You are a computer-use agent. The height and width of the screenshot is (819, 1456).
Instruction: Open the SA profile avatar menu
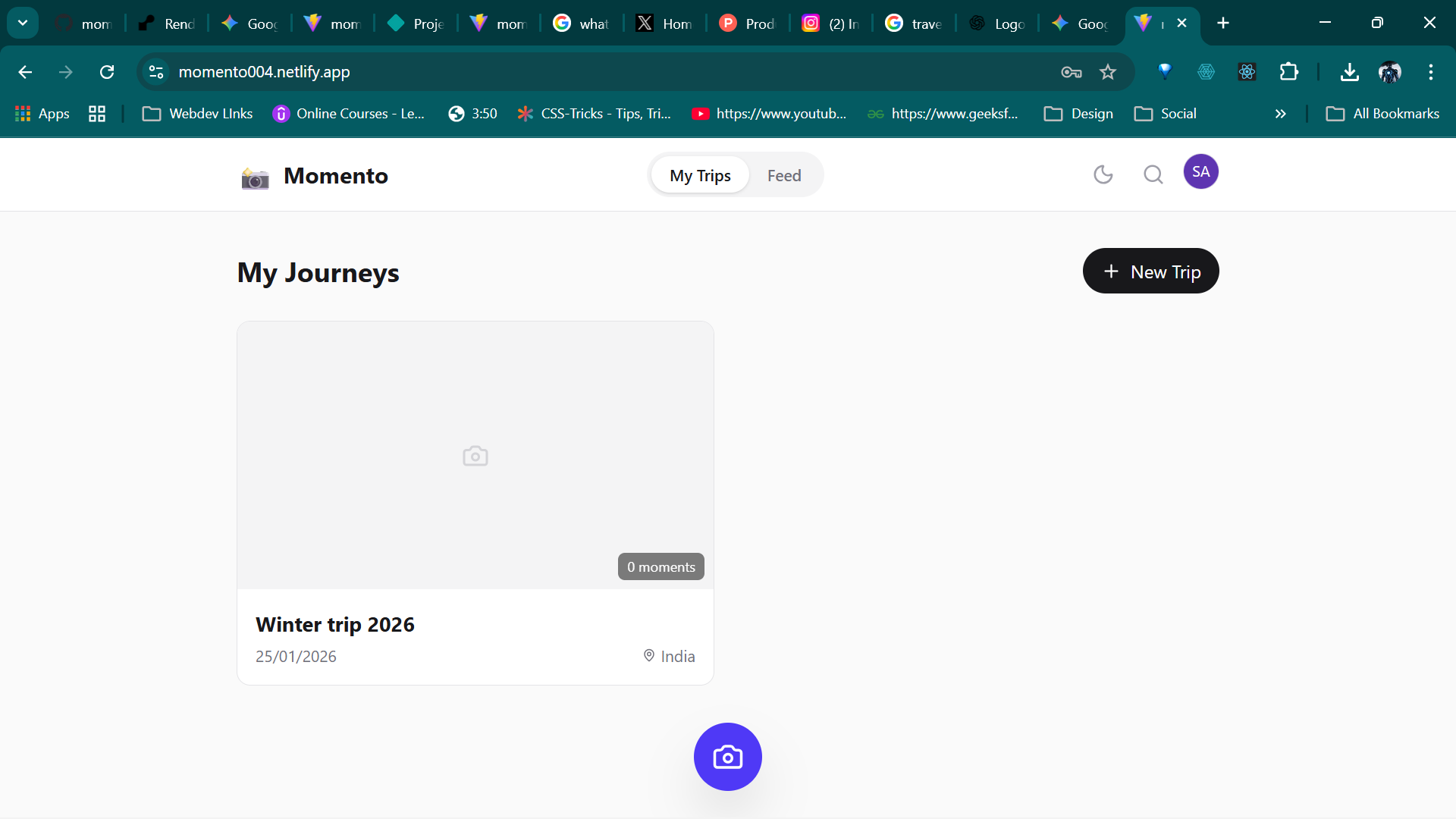click(1200, 171)
